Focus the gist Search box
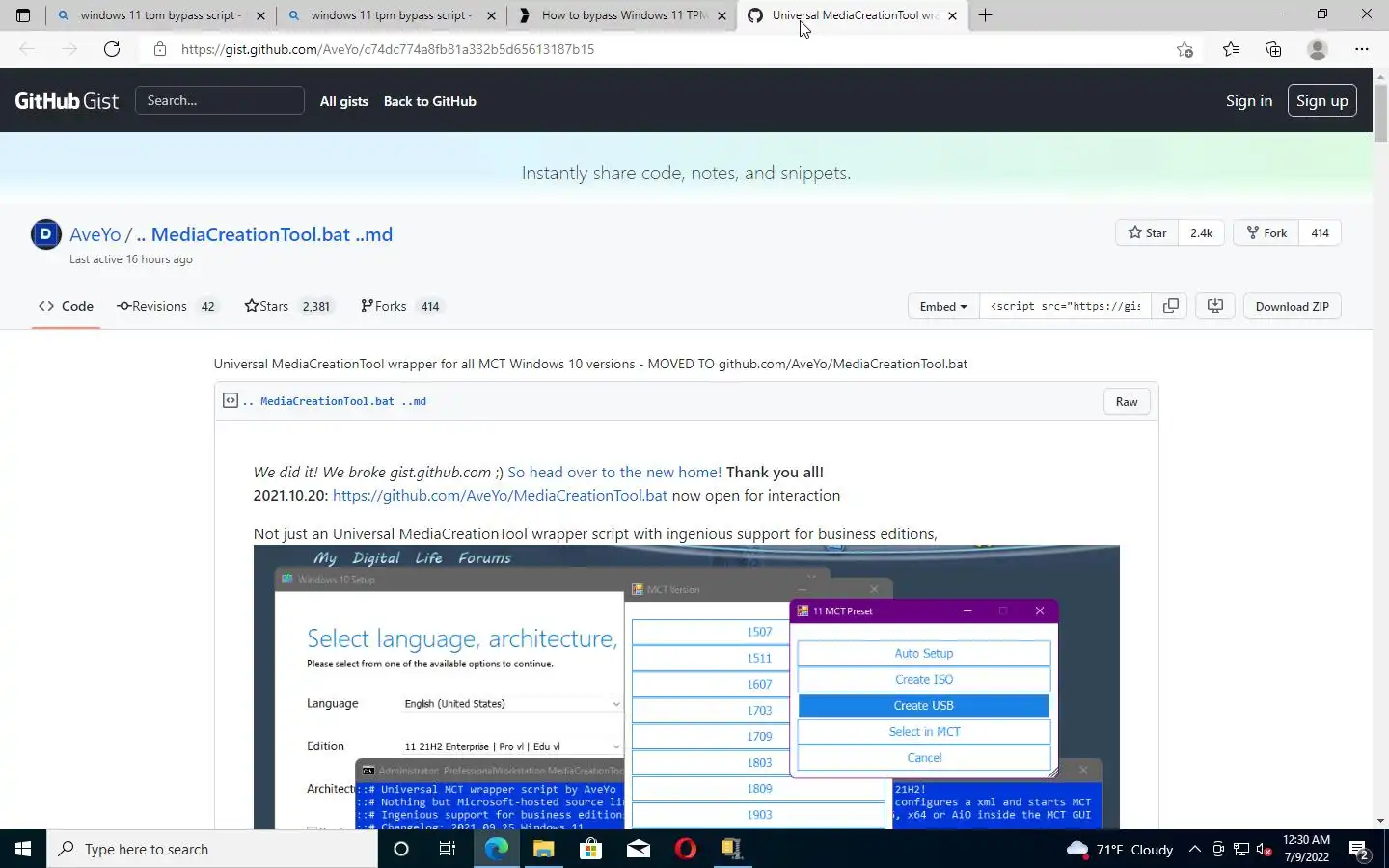This screenshot has width=1389, height=868. (220, 100)
